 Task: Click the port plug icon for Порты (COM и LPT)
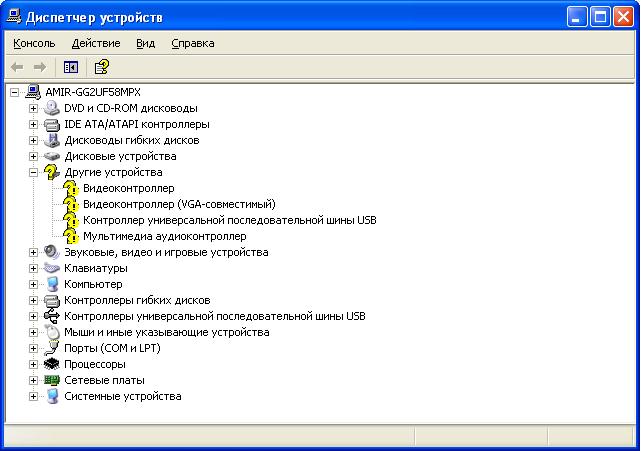(52, 348)
